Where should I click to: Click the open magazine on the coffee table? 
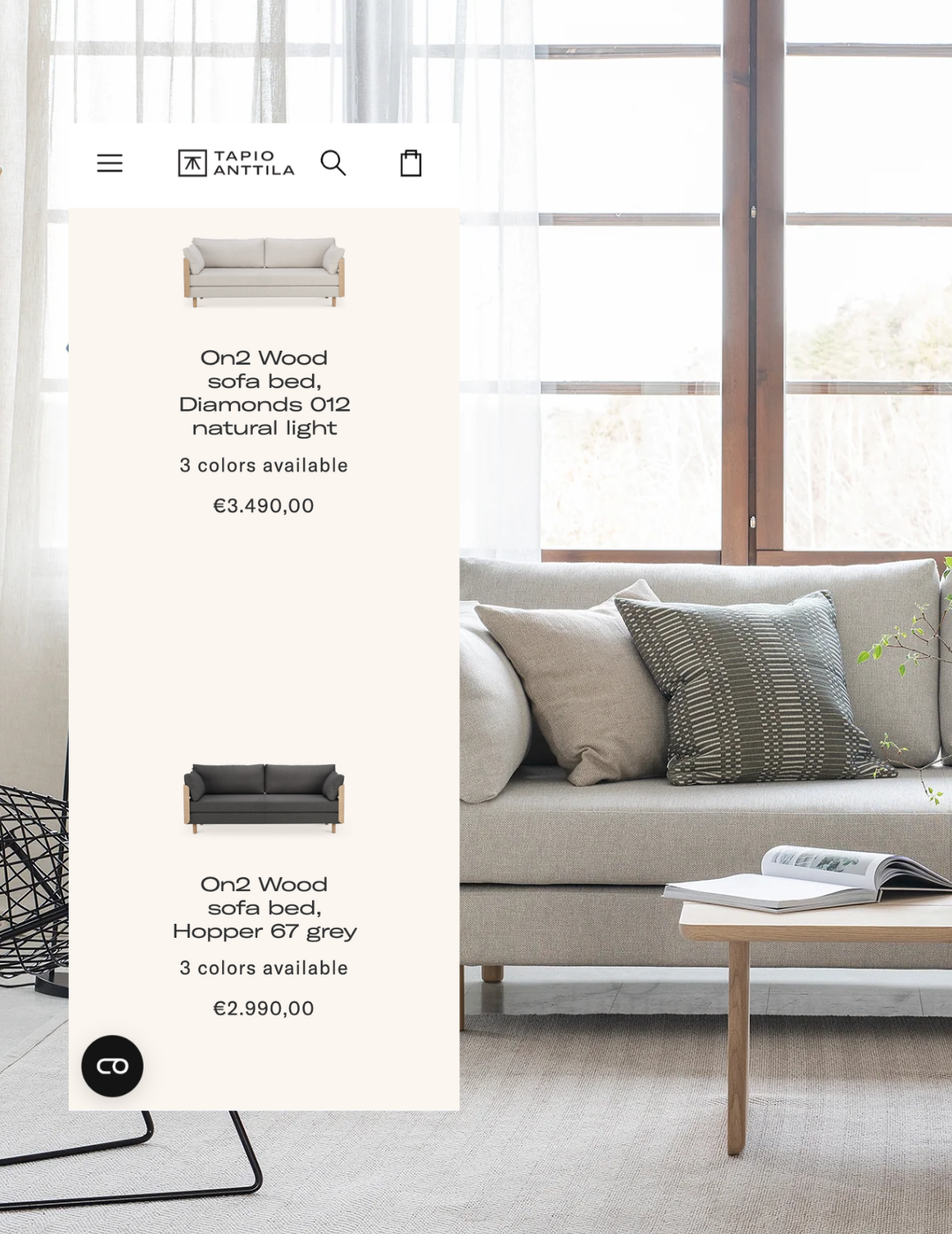tap(807, 878)
